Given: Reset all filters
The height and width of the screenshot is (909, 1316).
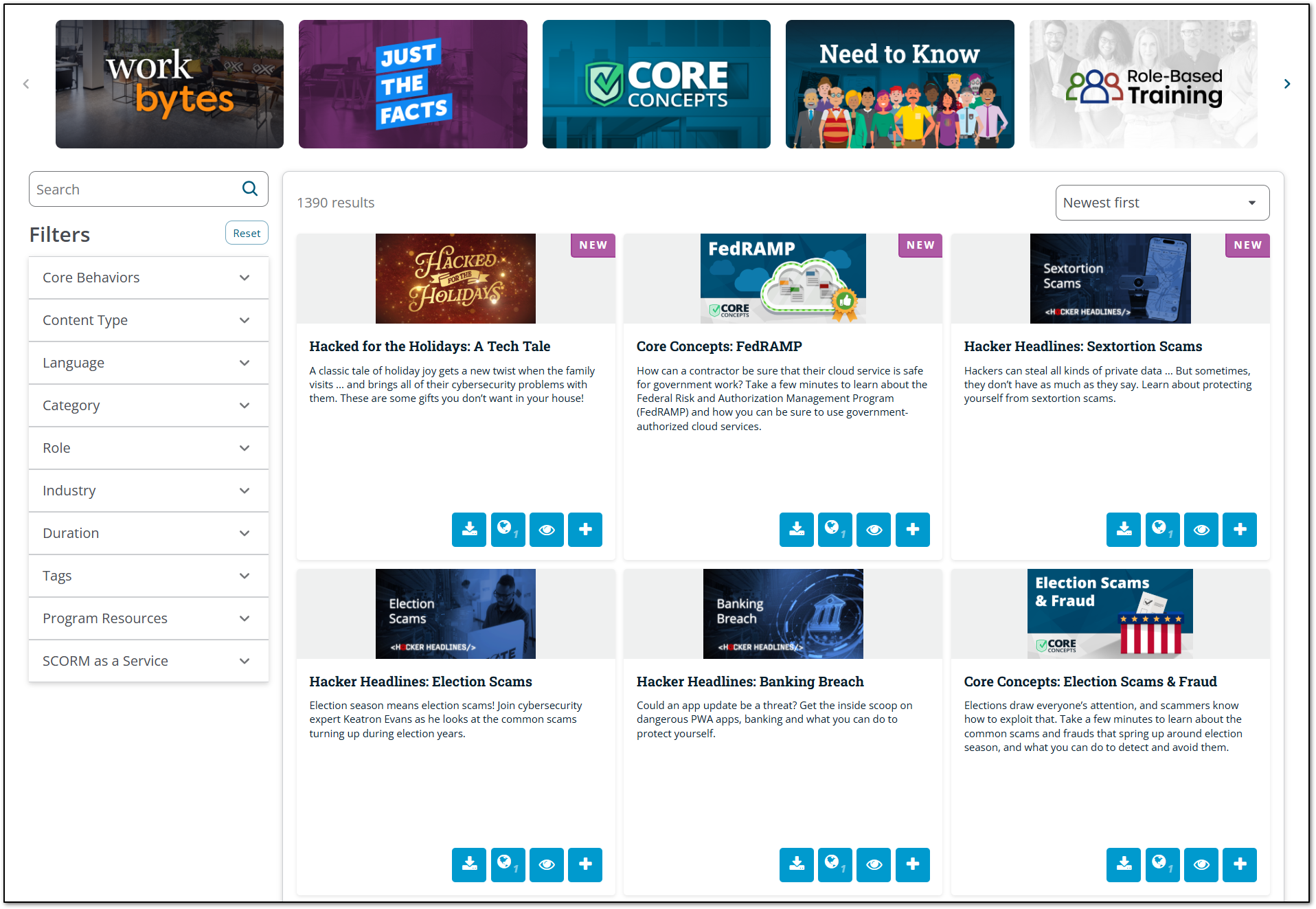Looking at the screenshot, I should 247,233.
